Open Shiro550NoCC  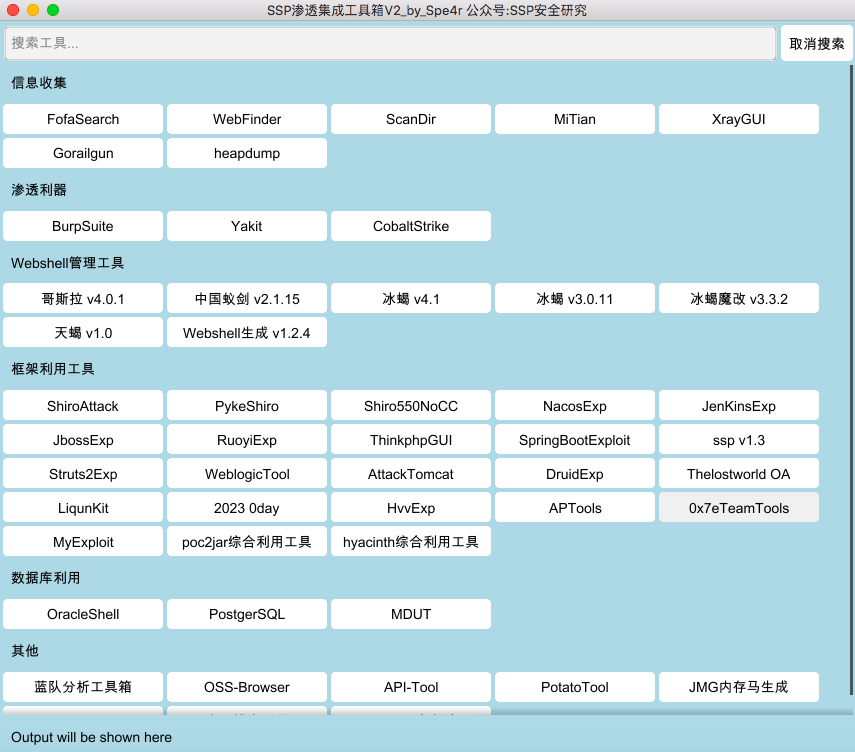[x=411, y=405]
